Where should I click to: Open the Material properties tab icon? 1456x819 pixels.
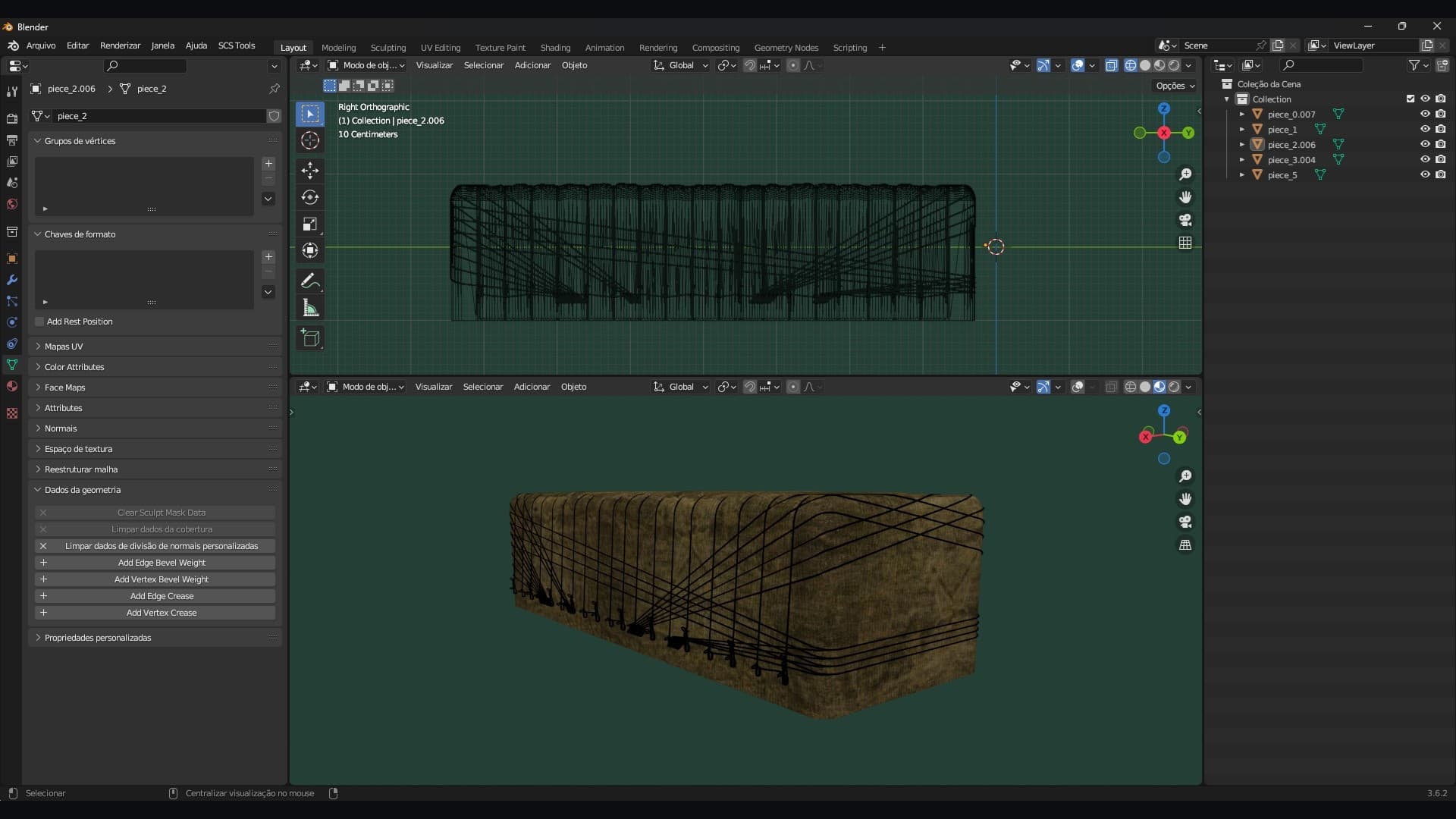(11, 386)
